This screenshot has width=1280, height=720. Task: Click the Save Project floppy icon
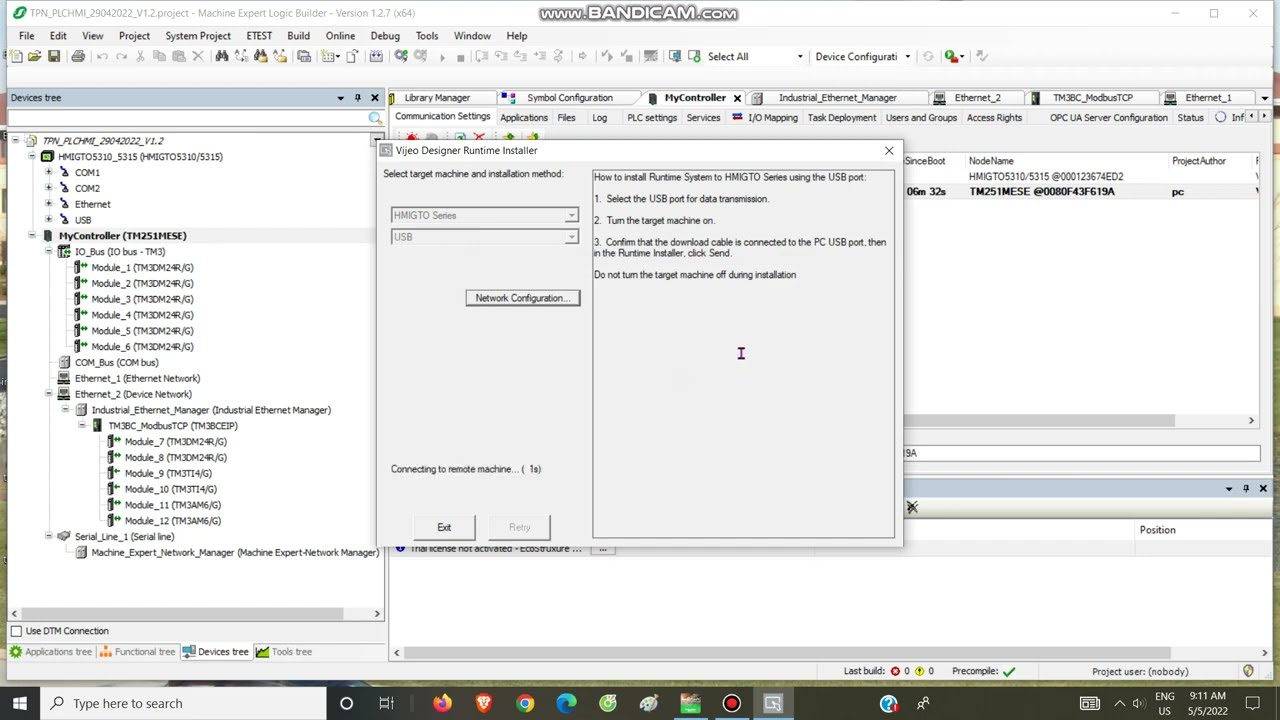tap(54, 57)
